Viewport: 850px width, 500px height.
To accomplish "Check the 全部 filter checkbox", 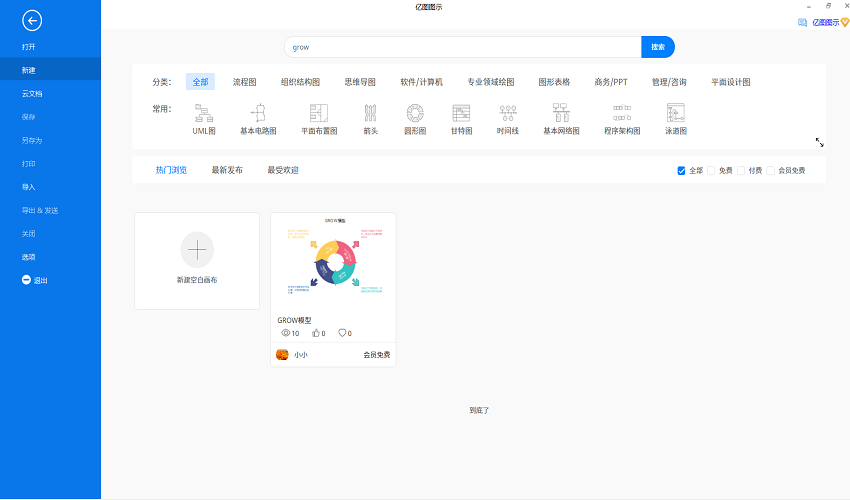I will click(x=681, y=171).
